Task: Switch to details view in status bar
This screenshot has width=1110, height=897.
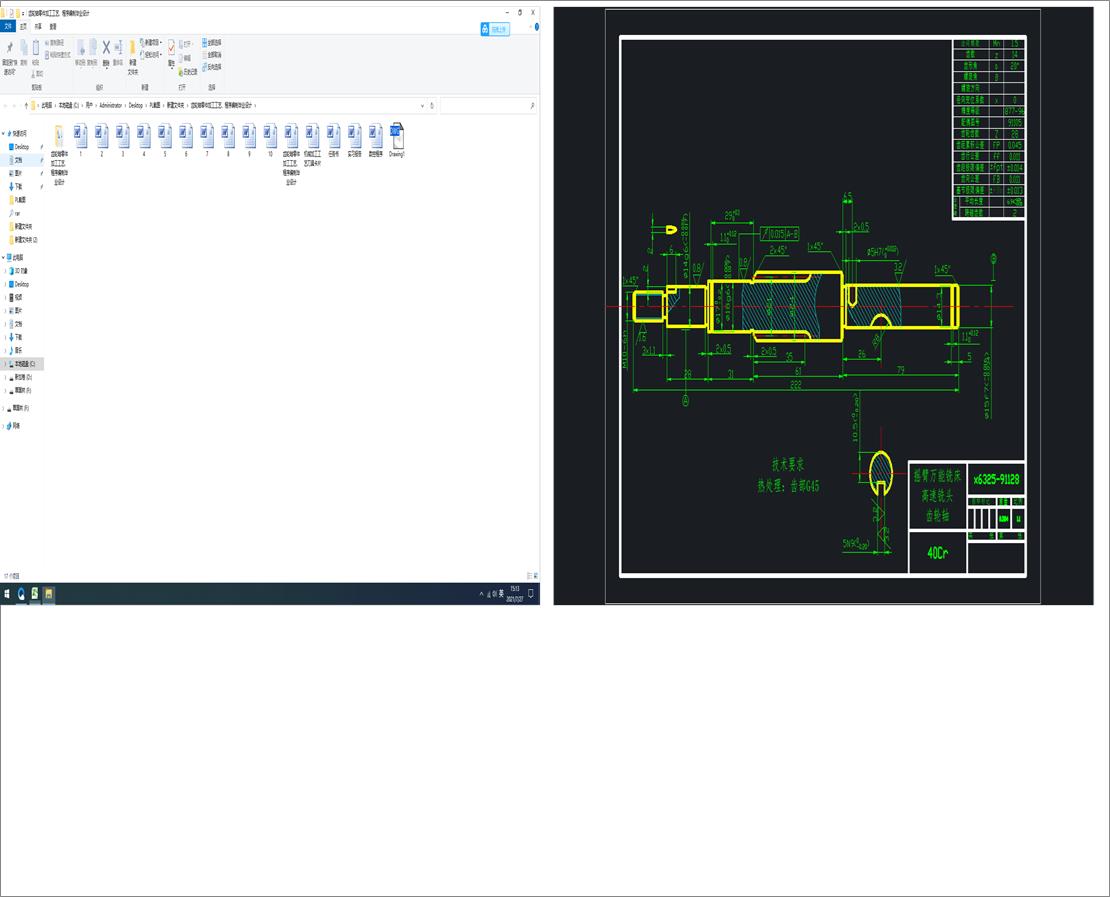Action: pyautogui.click(x=529, y=576)
